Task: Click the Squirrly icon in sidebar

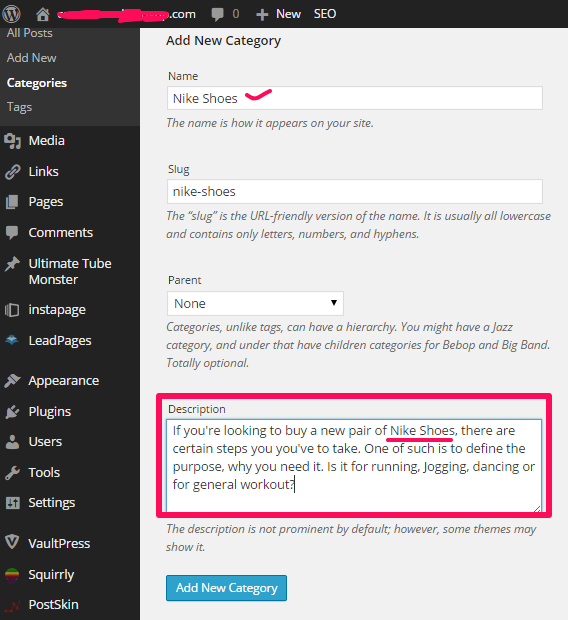Action: click(12, 575)
